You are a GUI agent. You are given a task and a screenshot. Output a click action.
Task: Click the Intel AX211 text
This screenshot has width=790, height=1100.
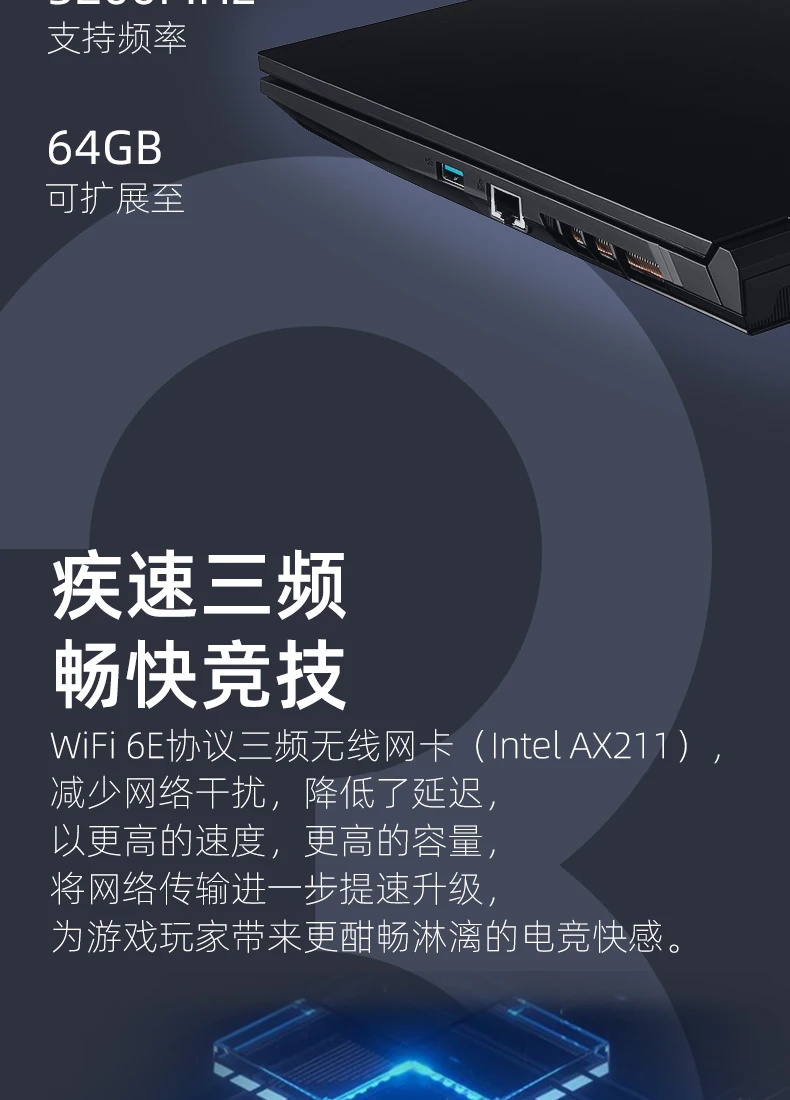[580, 746]
